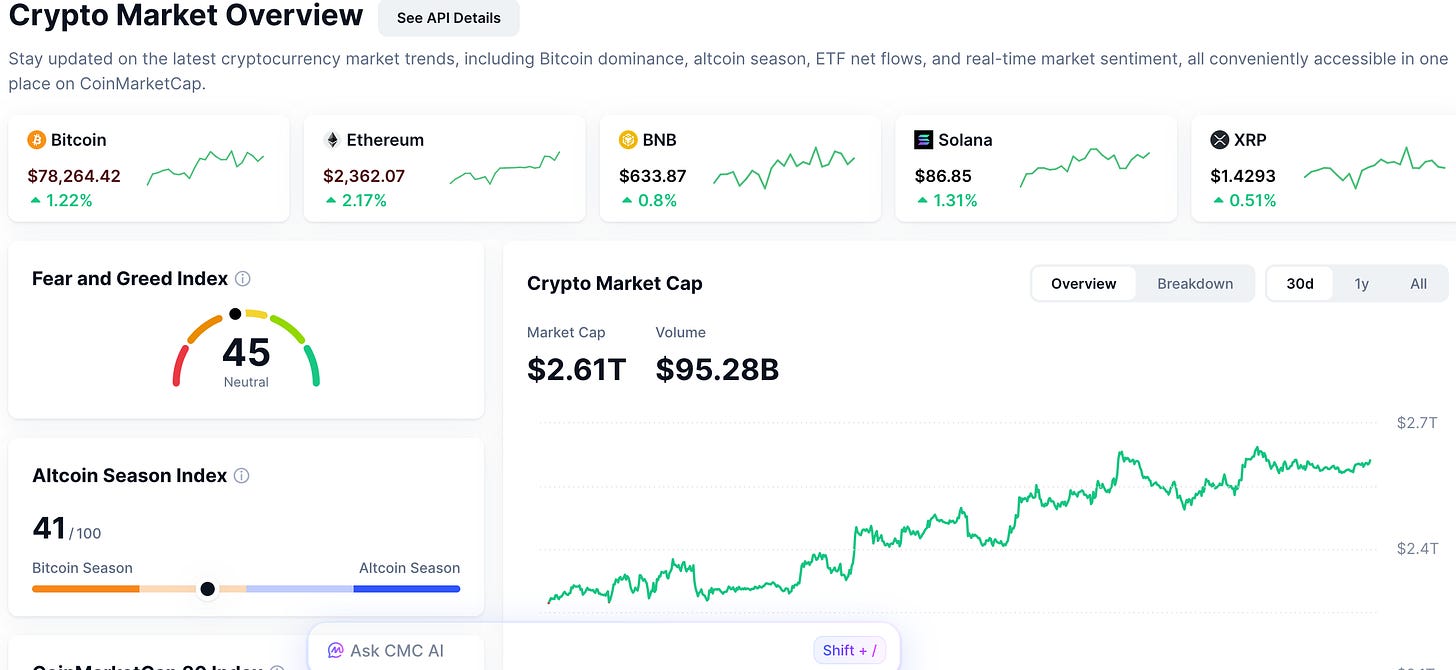This screenshot has width=1456, height=670.
Task: Click the CMC AI sparkle icon
Action: point(336,651)
